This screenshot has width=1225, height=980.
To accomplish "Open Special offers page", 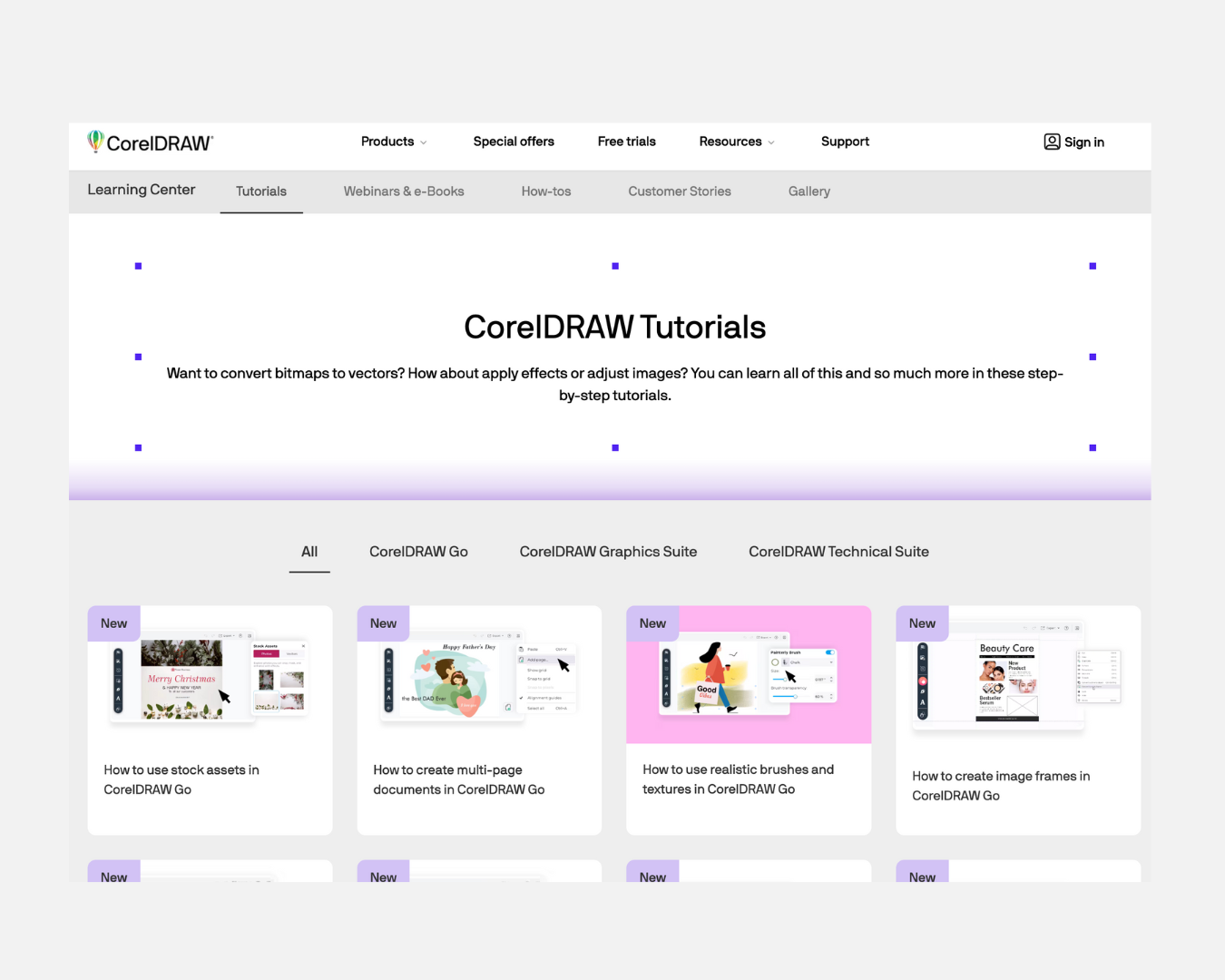I will [514, 142].
